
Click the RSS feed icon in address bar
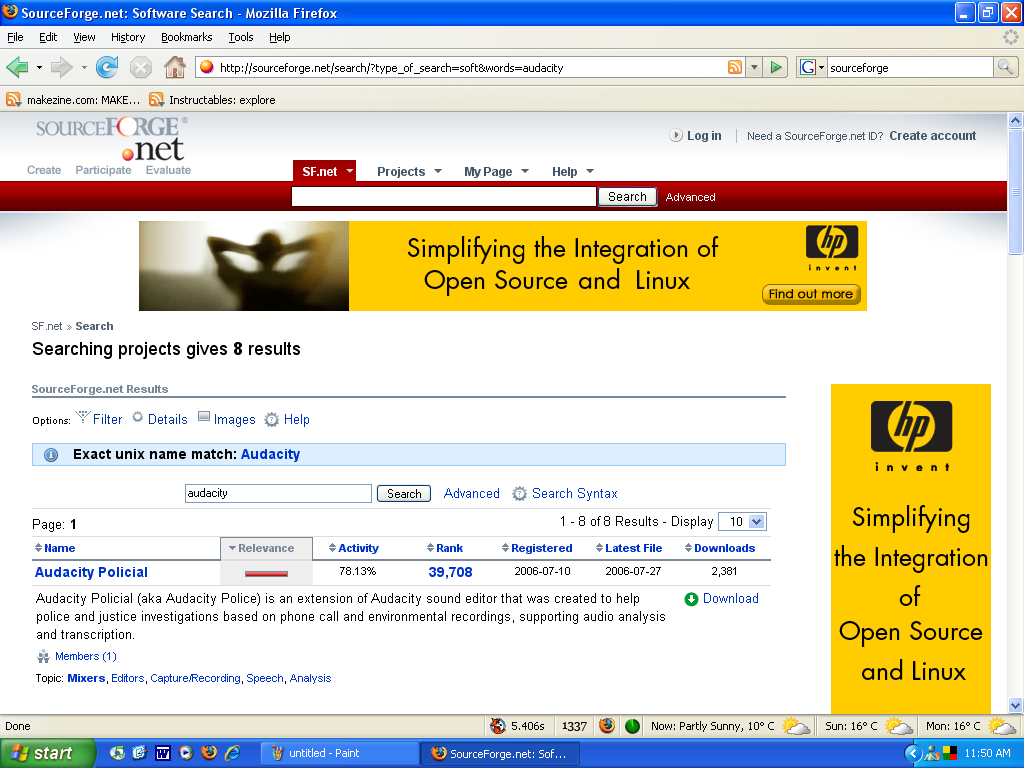pos(735,67)
